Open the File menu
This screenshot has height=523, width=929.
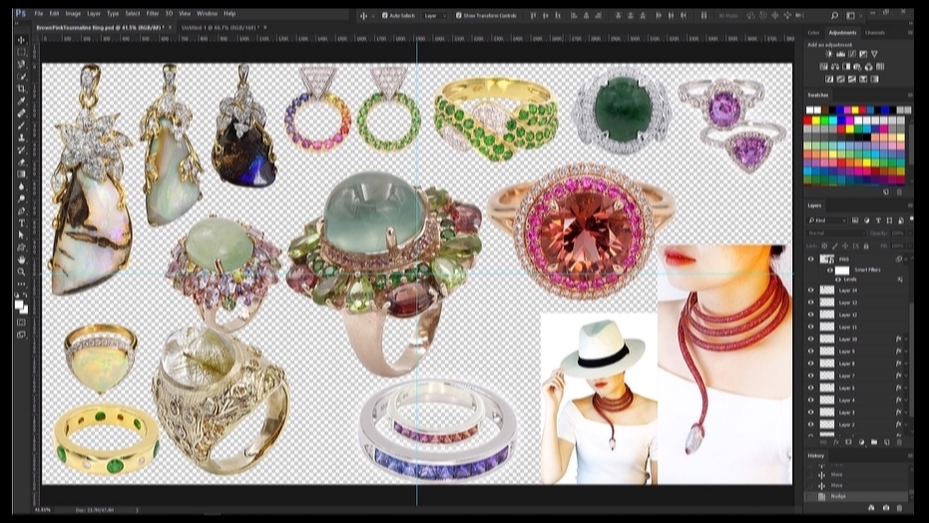pyautogui.click(x=39, y=13)
